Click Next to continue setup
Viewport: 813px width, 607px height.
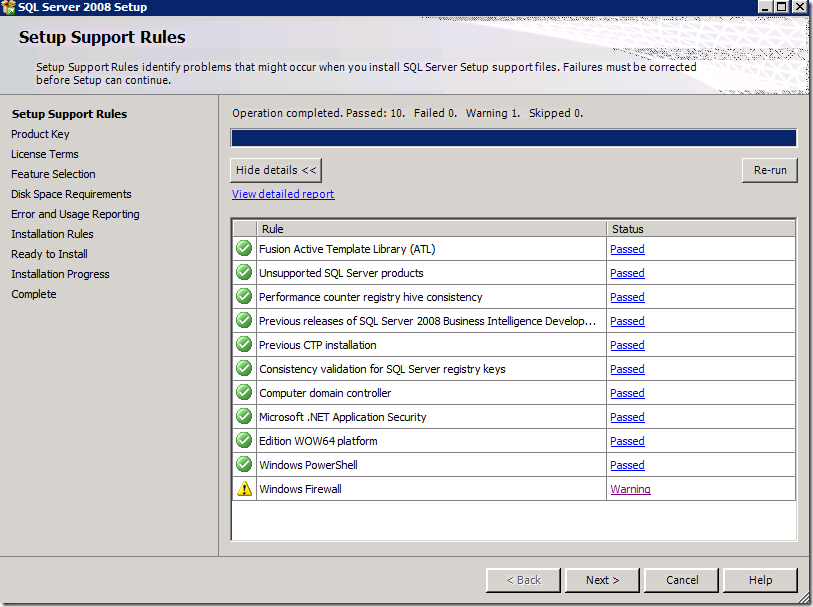tap(602, 580)
